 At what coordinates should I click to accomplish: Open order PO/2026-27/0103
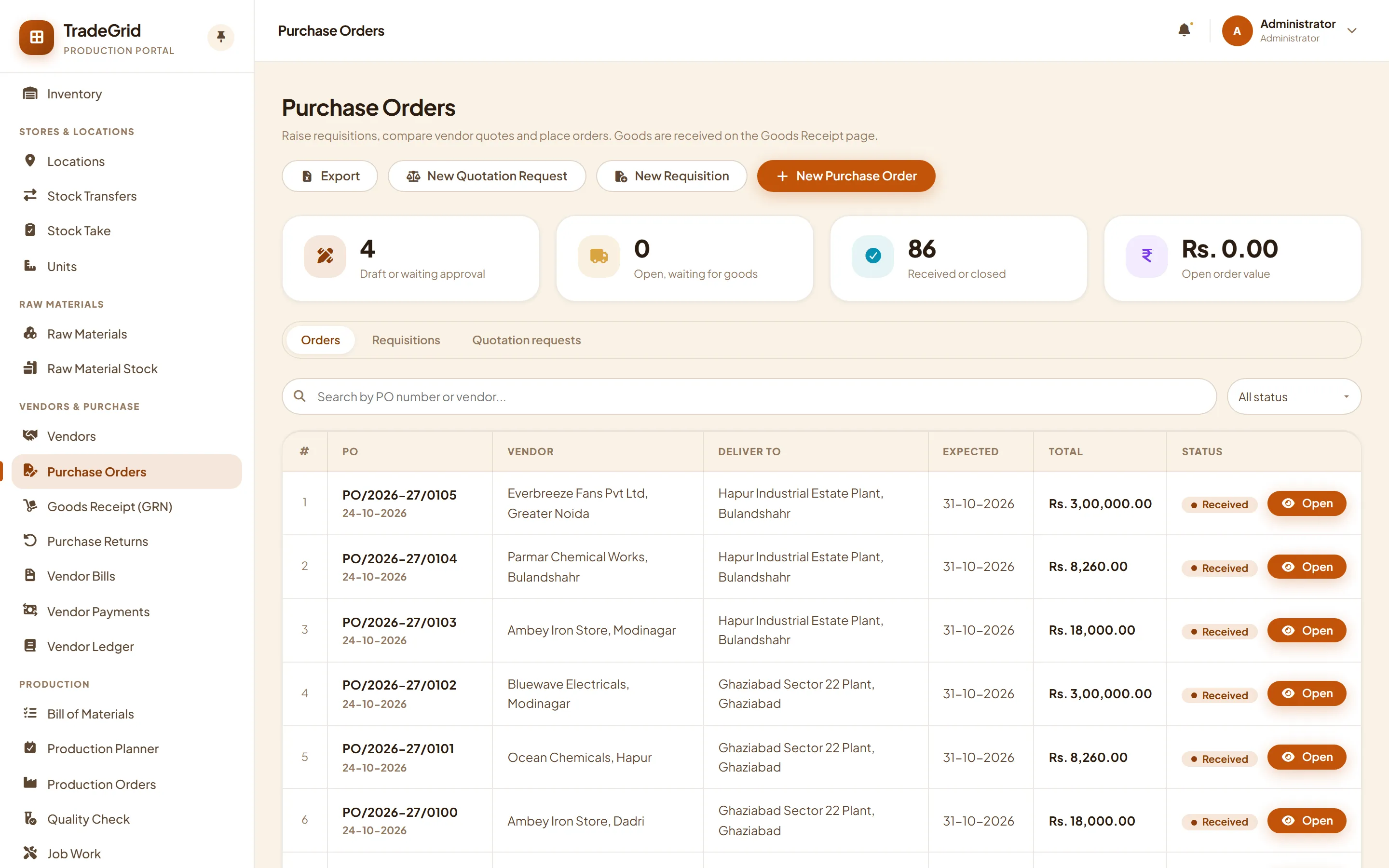(x=1307, y=630)
